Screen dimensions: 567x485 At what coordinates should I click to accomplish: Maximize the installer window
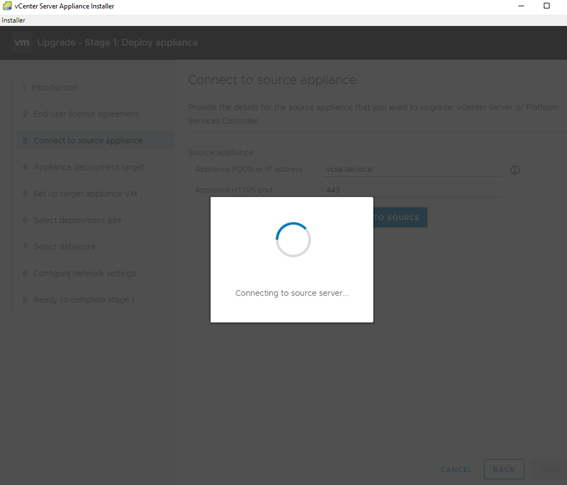[x=547, y=6]
